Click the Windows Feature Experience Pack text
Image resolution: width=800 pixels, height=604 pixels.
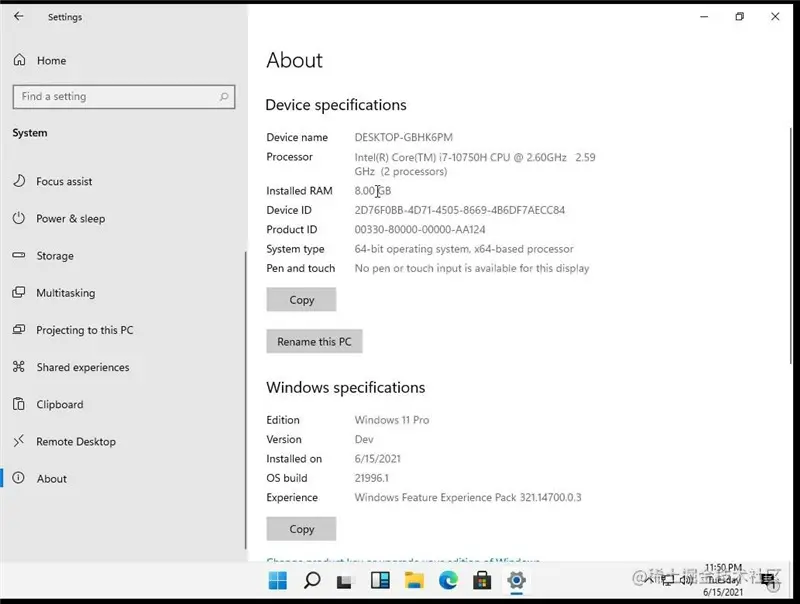tap(468, 497)
